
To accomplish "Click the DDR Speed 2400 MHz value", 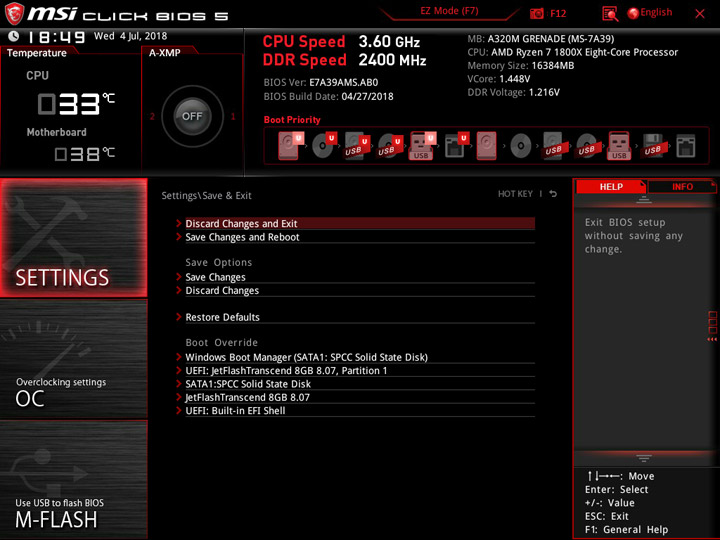I will [x=392, y=60].
